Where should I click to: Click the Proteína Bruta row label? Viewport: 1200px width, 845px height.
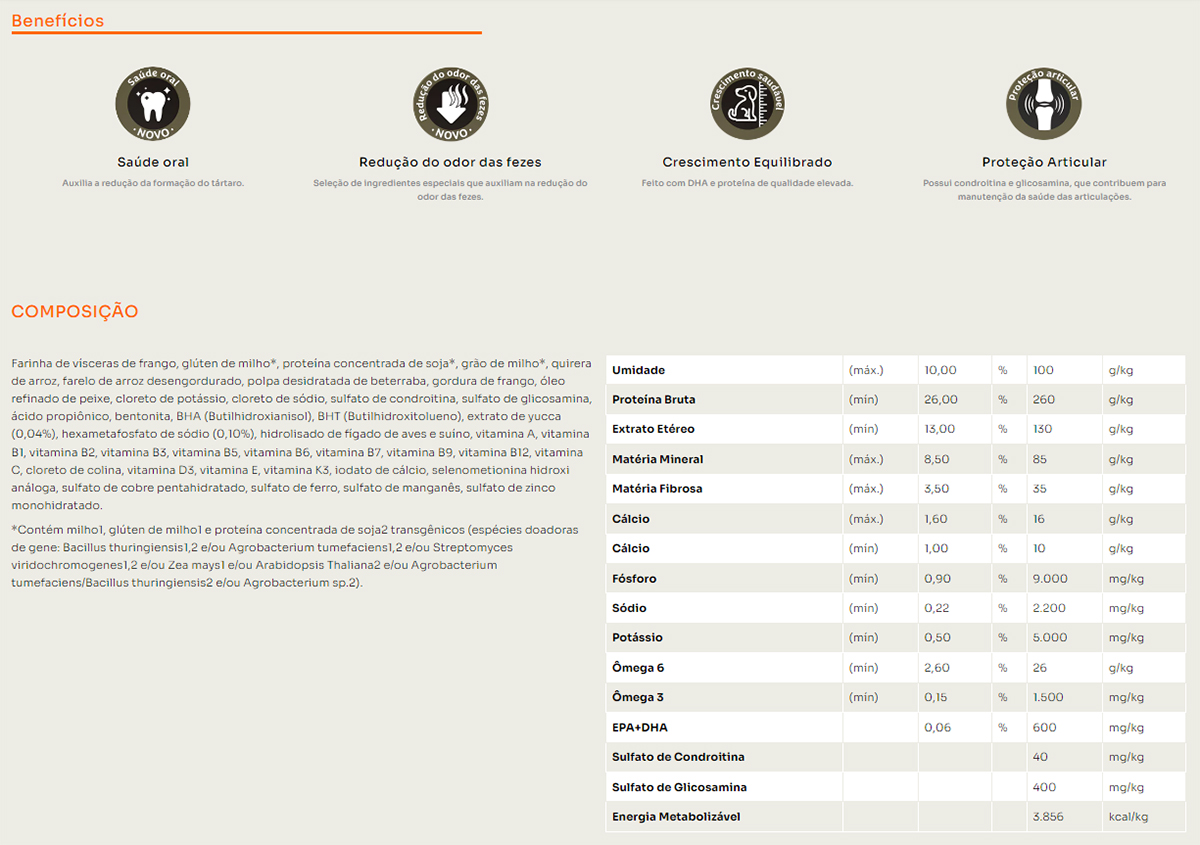pos(653,400)
